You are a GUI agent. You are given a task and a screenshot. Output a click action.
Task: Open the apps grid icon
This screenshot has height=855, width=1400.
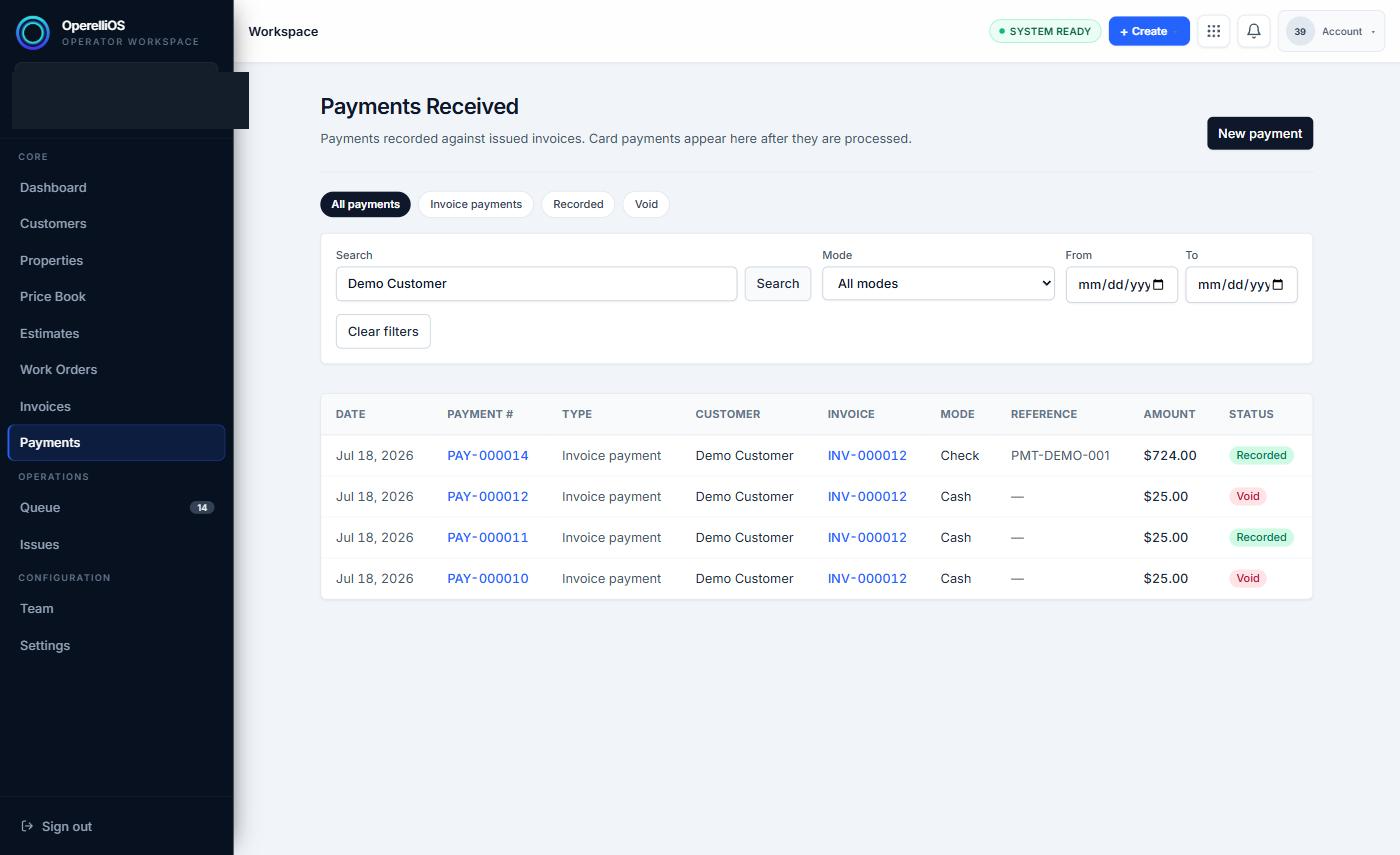[1213, 31]
